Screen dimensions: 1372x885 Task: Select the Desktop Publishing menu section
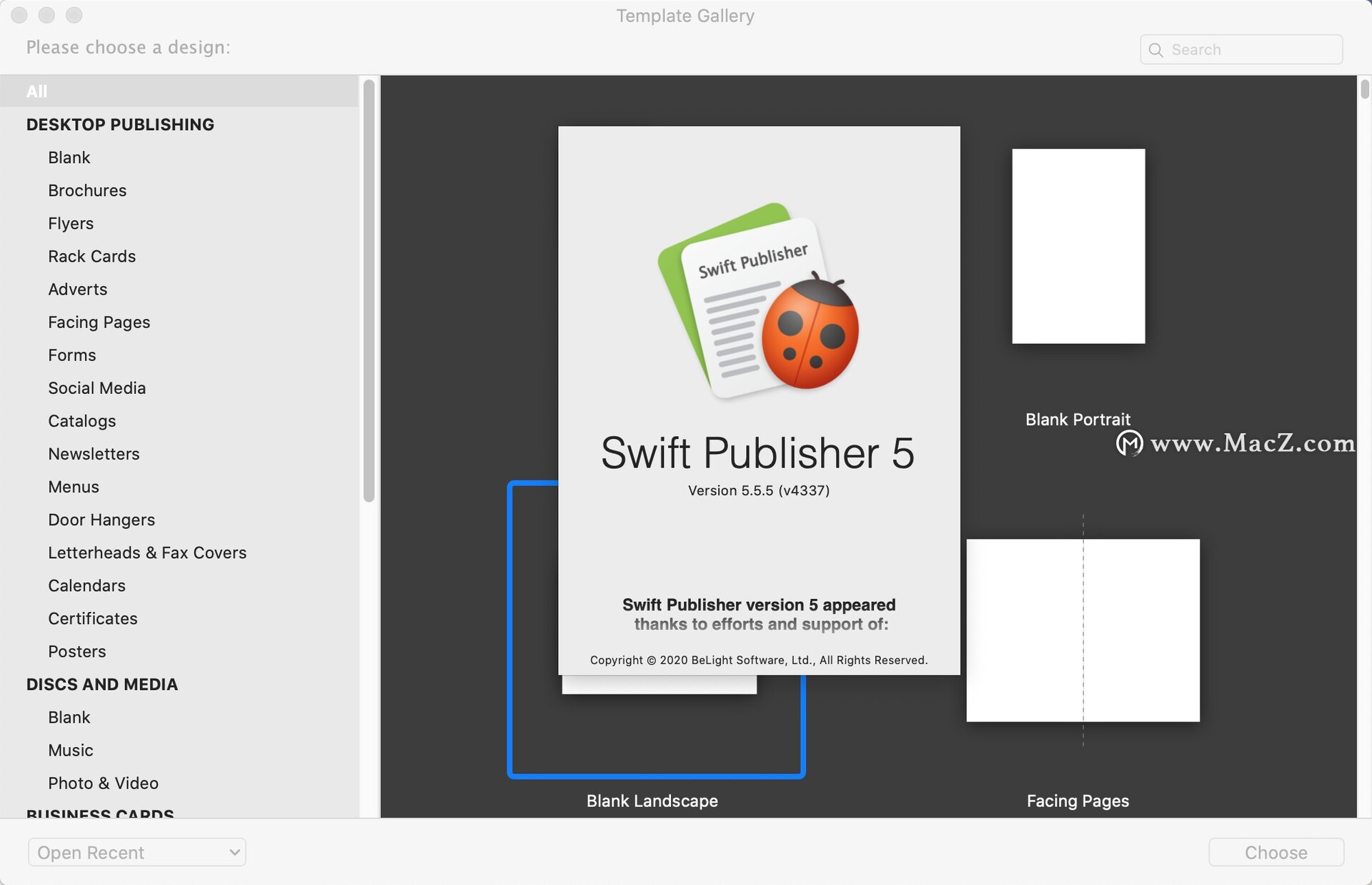tap(120, 124)
